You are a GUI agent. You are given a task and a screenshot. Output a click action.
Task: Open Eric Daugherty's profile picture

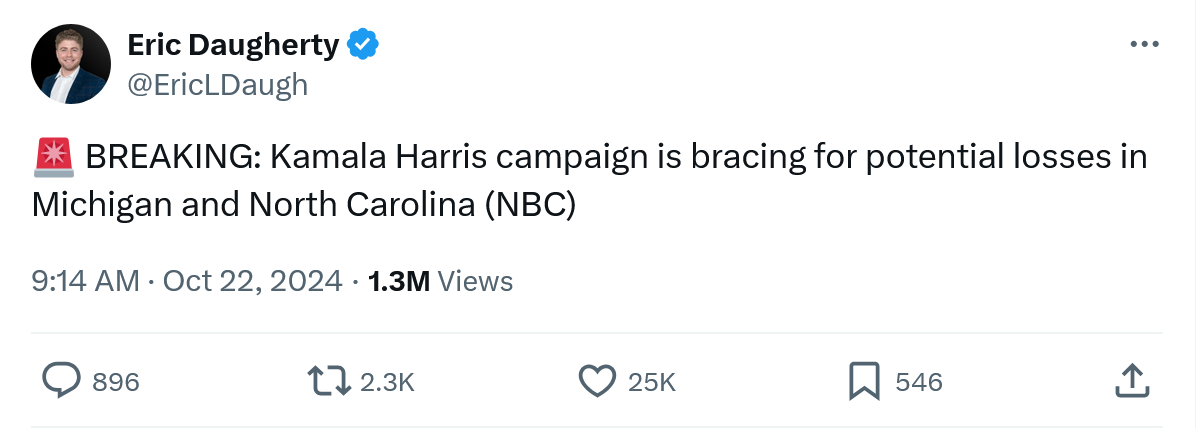click(70, 65)
